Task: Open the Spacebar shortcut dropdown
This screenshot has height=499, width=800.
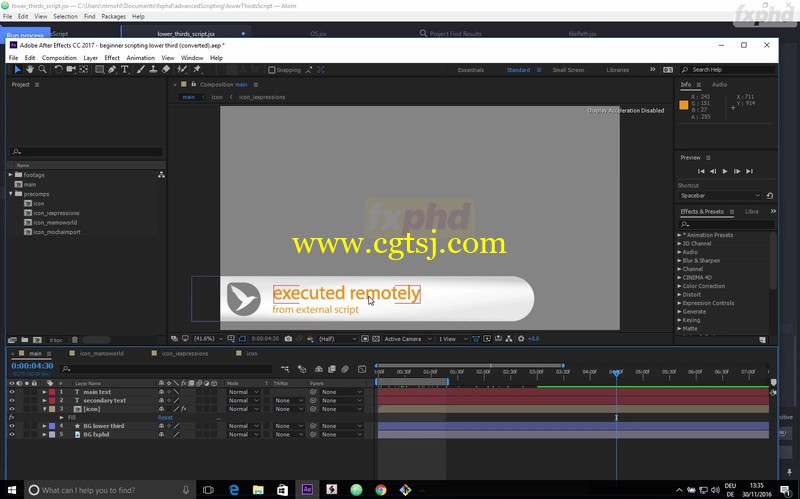Action: pos(720,195)
